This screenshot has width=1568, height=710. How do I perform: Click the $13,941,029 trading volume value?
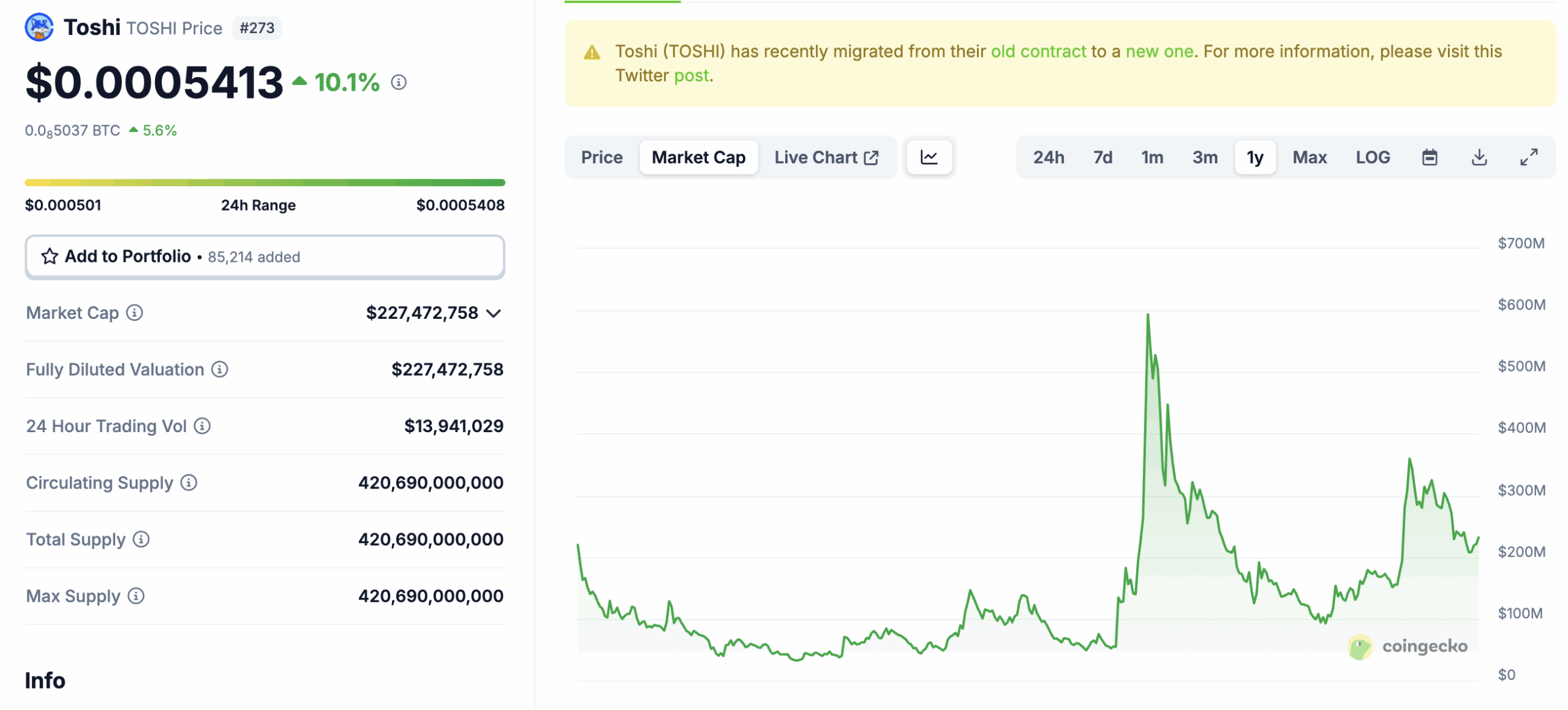(453, 426)
